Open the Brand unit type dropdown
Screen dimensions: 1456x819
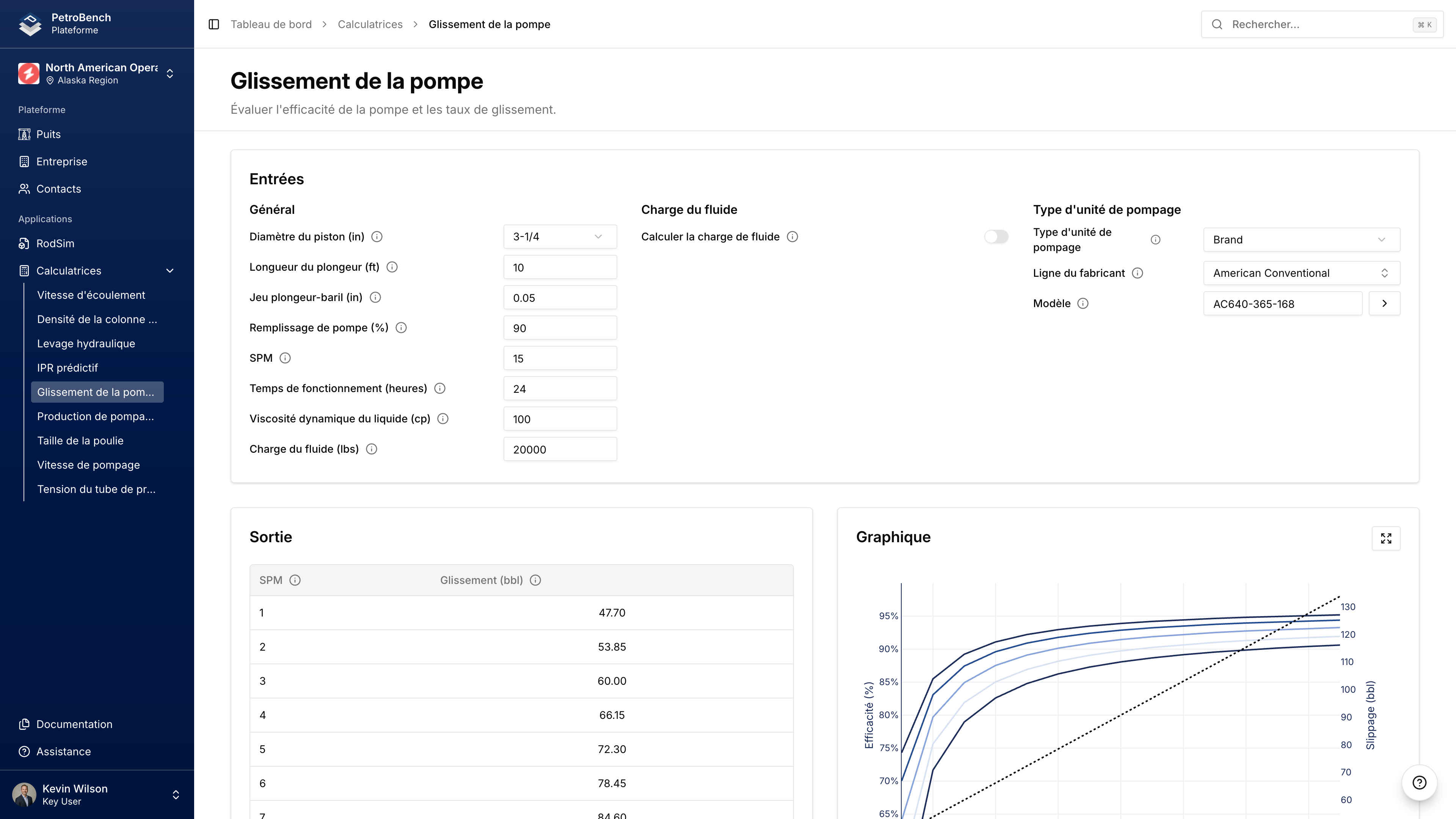(x=1301, y=239)
